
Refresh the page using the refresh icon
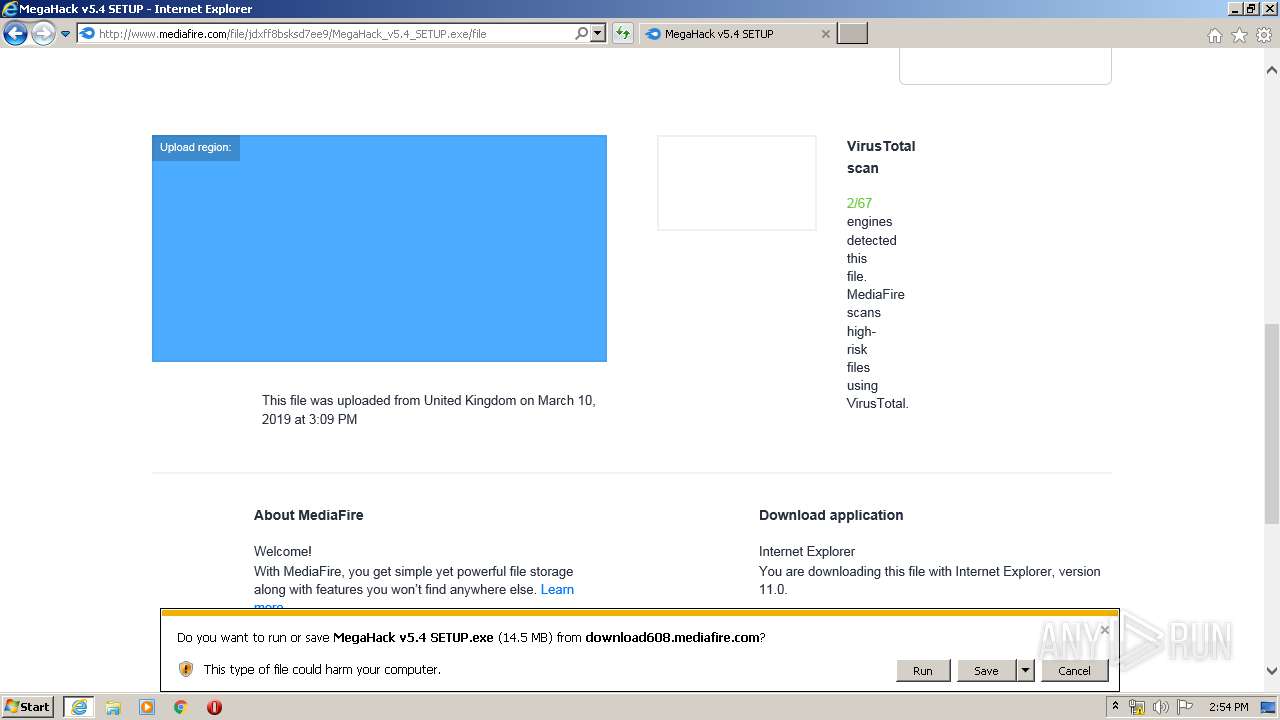pos(623,34)
